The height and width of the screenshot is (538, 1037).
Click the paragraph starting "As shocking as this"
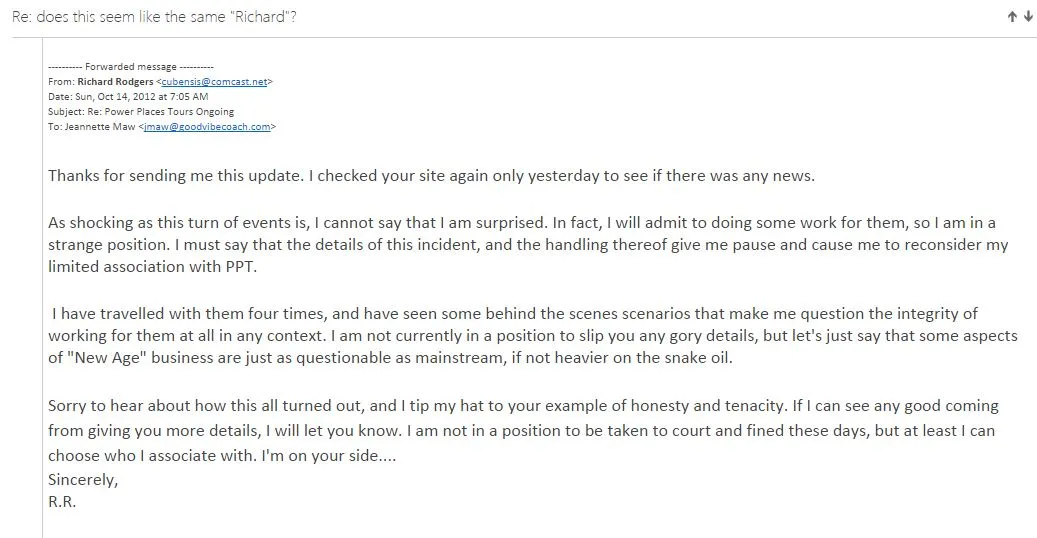tap(528, 245)
